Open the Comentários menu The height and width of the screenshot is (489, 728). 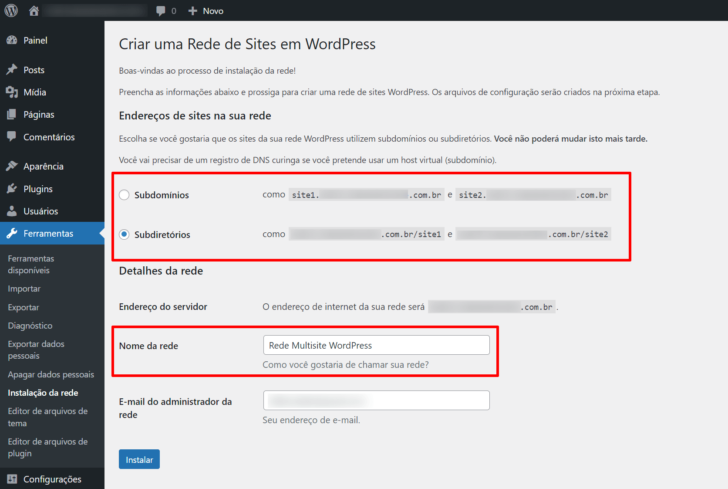(x=52, y=137)
